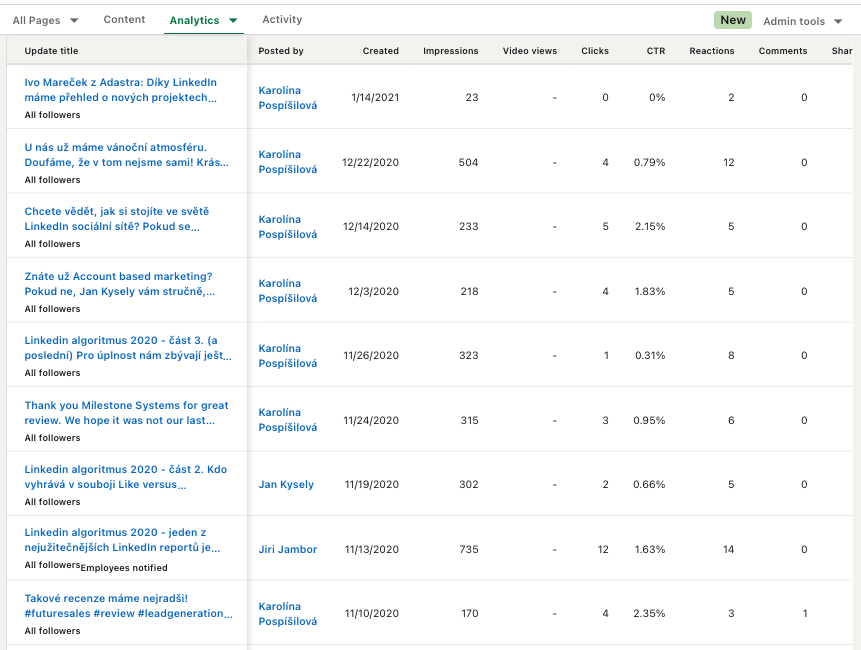Click the Created column header
The image size is (861, 650).
click(x=380, y=51)
